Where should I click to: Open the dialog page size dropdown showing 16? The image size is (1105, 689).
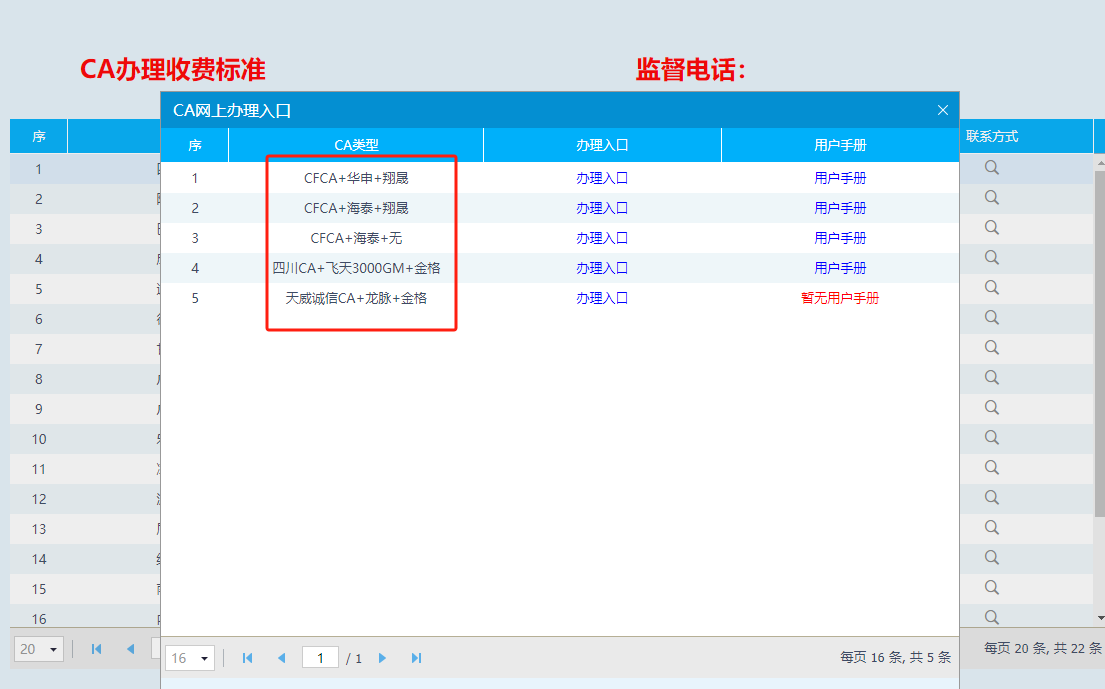click(190, 658)
